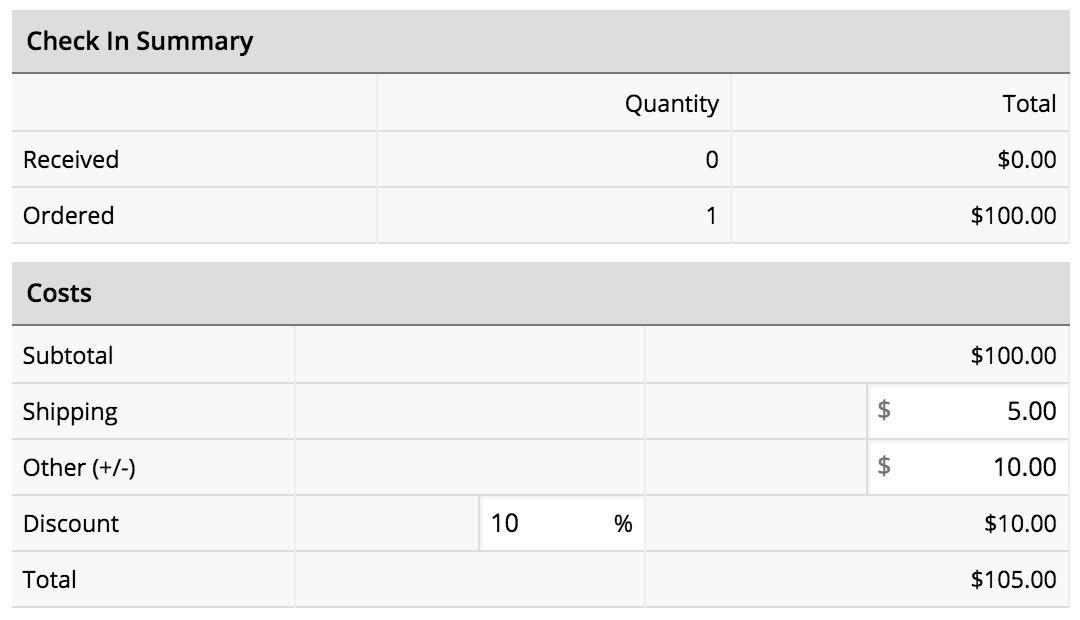Click the Subtotal row label
Screen dimensions: 1080x620
[x=69, y=355]
